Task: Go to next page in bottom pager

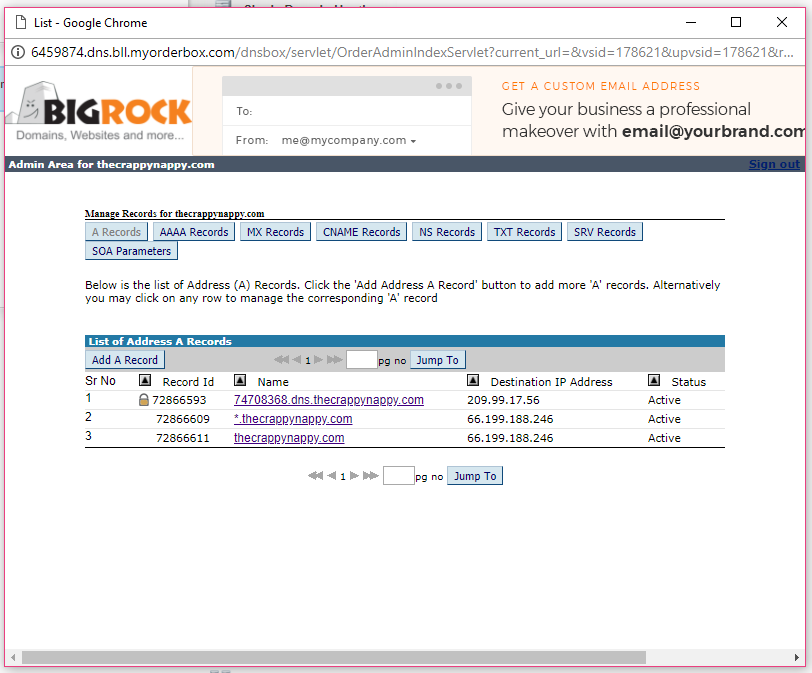Action: pos(354,475)
